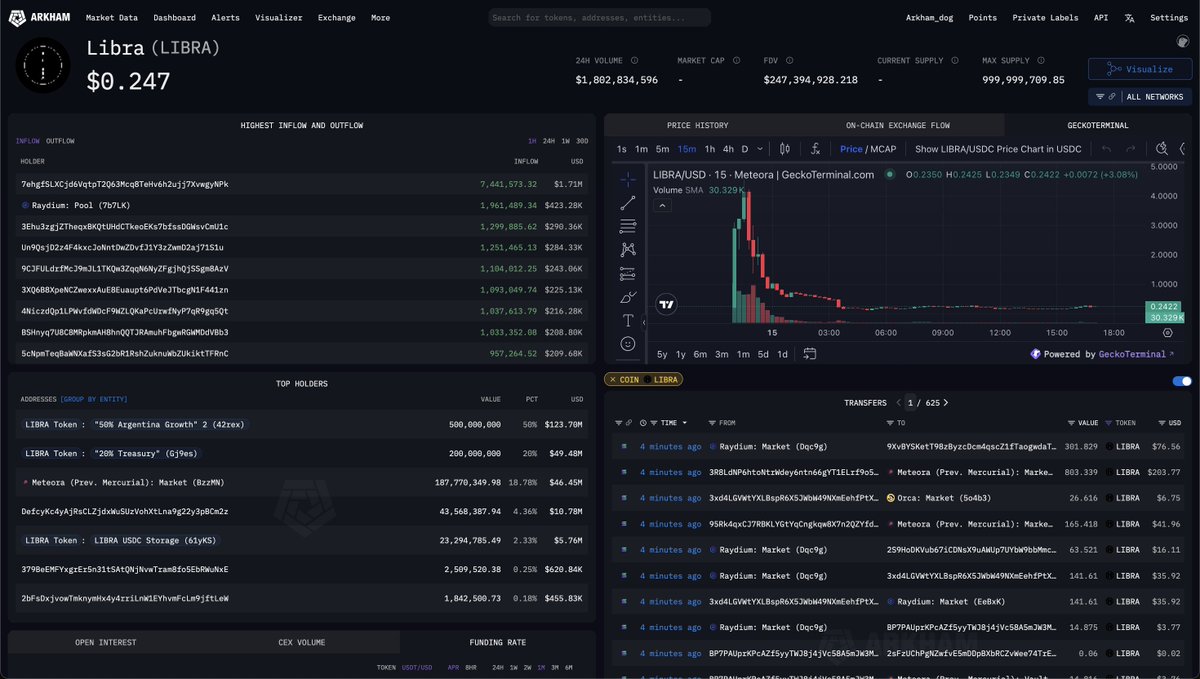The height and width of the screenshot is (679, 1200).
Task: Select the text annotation tool
Action: pyautogui.click(x=628, y=320)
